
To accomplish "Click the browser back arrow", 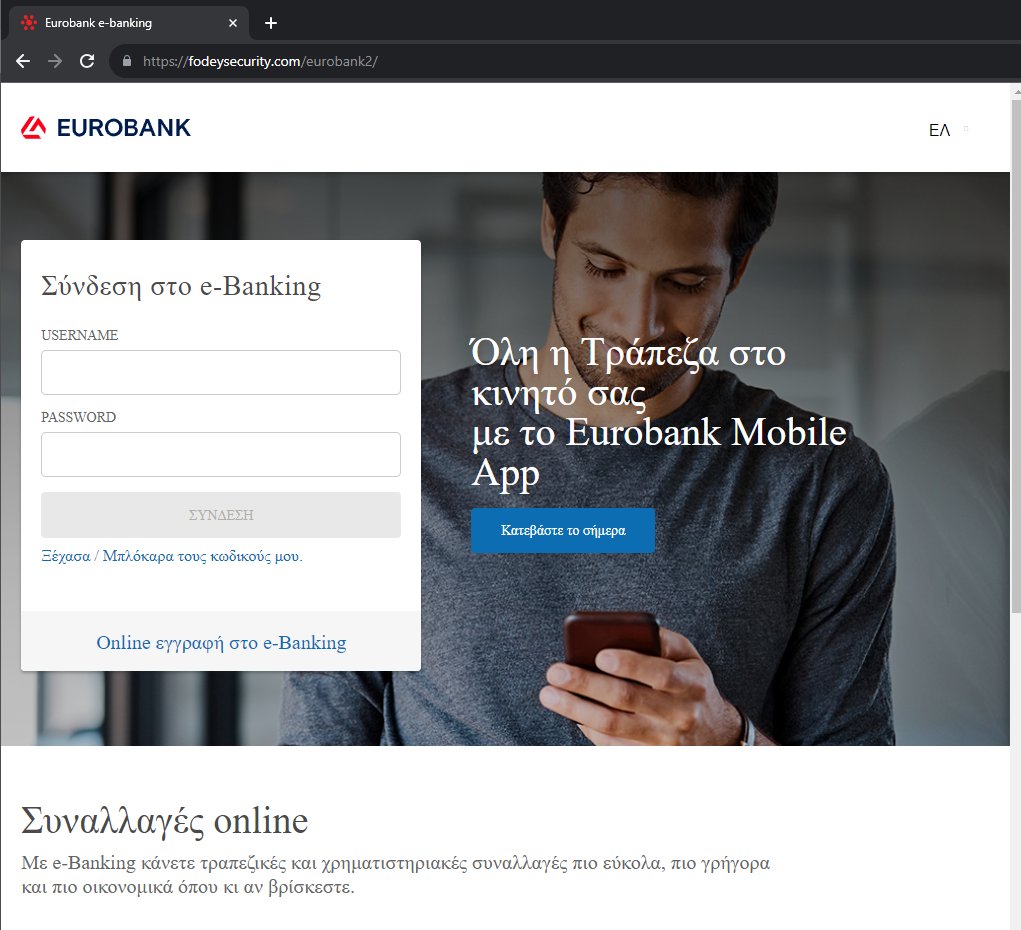I will point(23,61).
